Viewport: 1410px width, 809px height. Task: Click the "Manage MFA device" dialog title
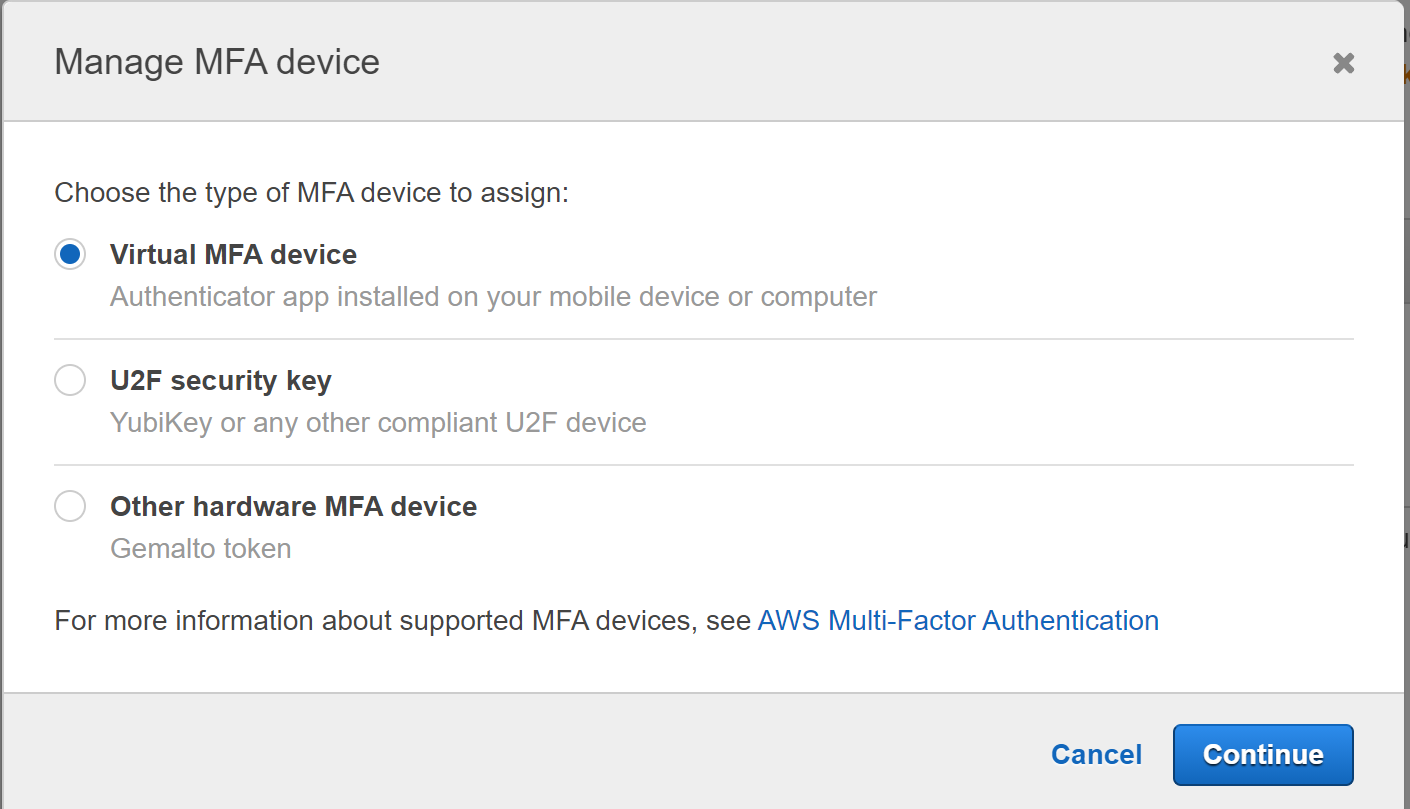217,62
